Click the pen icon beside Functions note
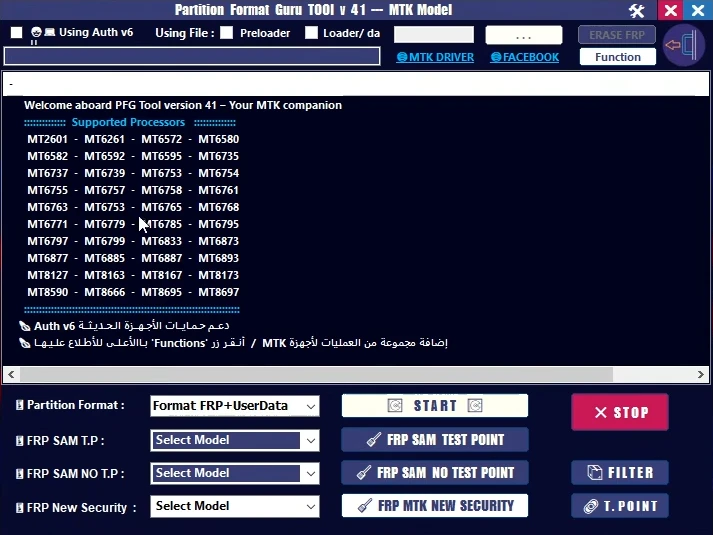 (x=25, y=343)
